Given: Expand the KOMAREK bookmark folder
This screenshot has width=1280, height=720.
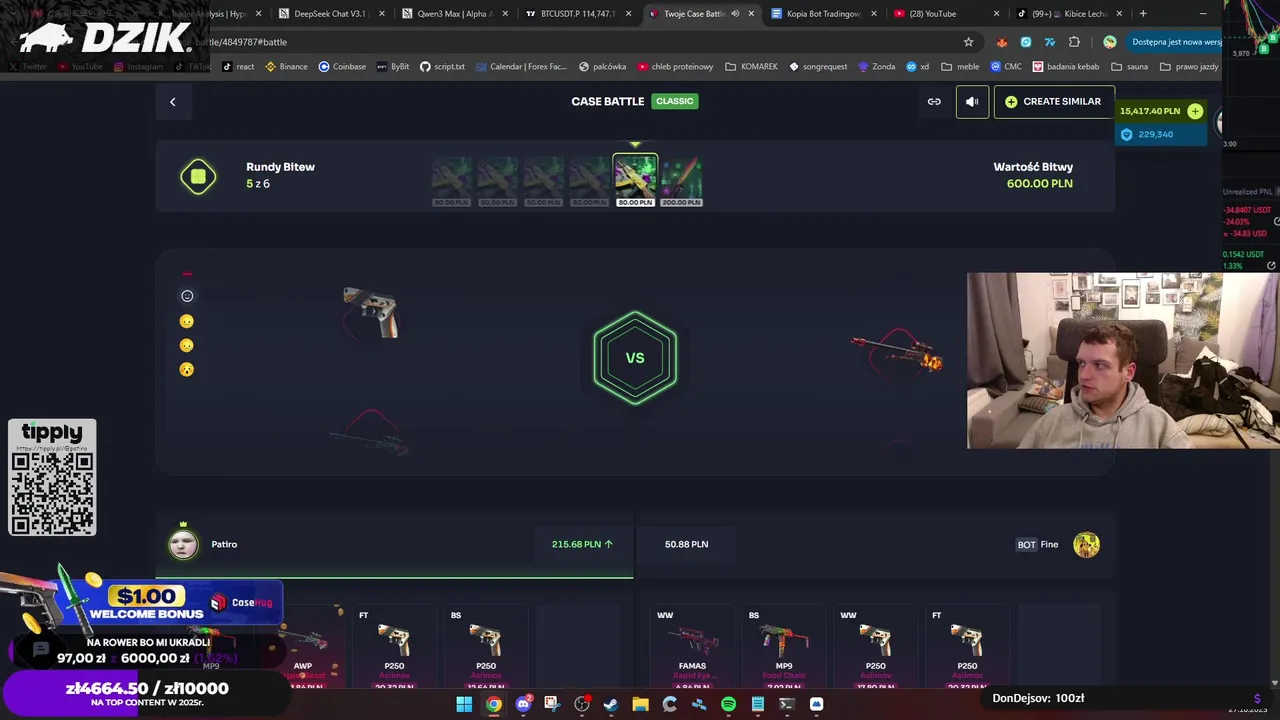Looking at the screenshot, I should (751, 67).
